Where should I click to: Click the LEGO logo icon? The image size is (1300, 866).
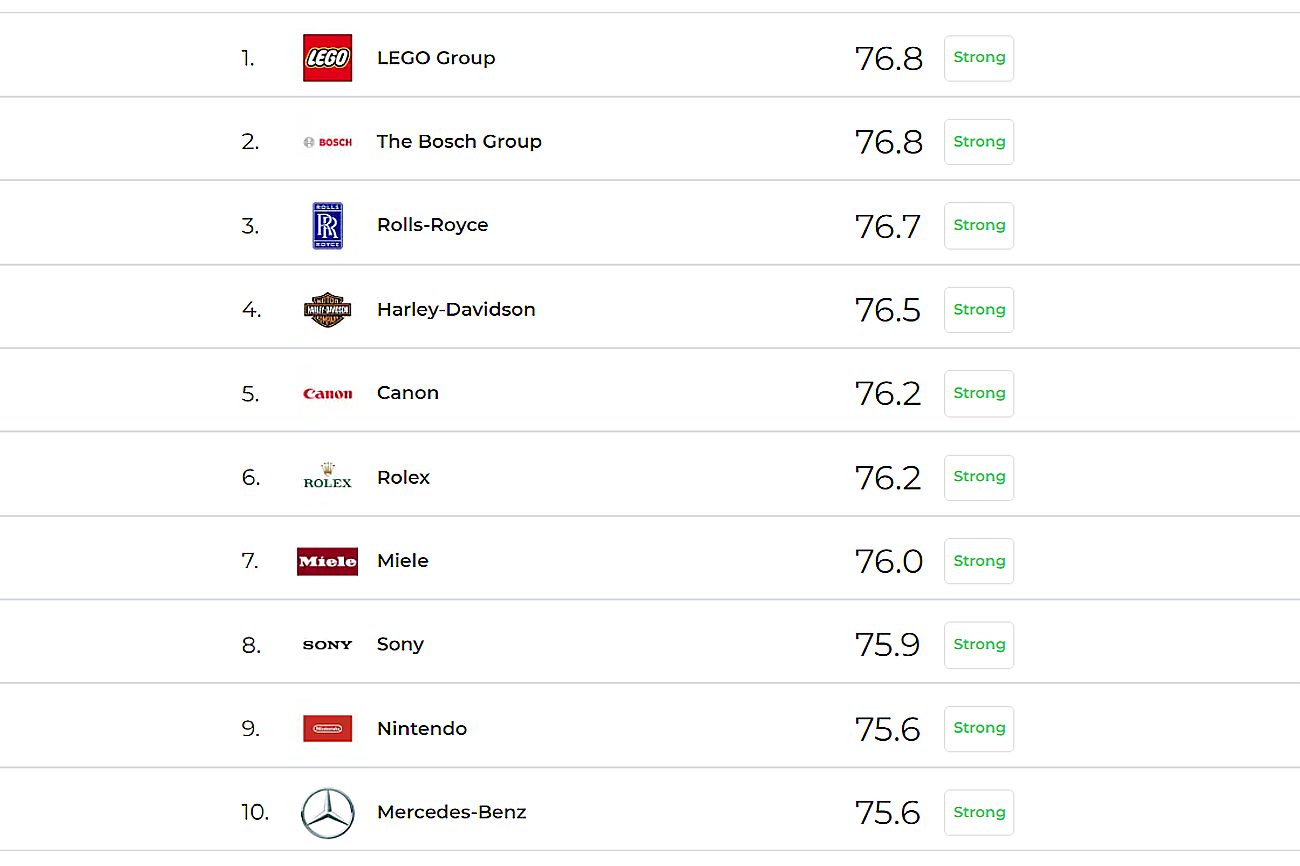pos(327,58)
